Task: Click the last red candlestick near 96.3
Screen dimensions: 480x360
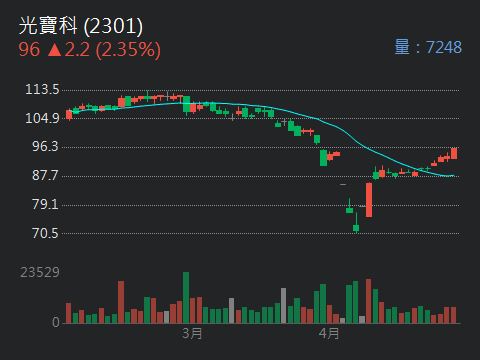Action: [x=454, y=153]
